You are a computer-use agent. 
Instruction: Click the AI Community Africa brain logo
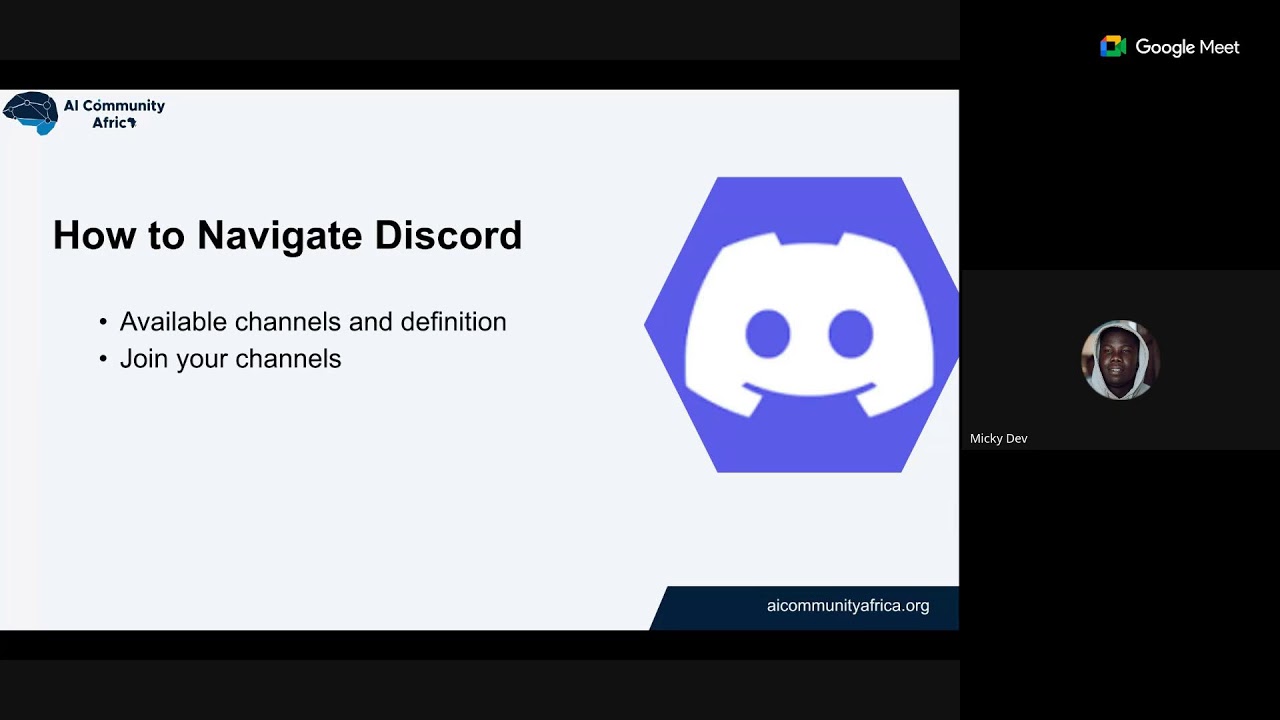pos(31,113)
